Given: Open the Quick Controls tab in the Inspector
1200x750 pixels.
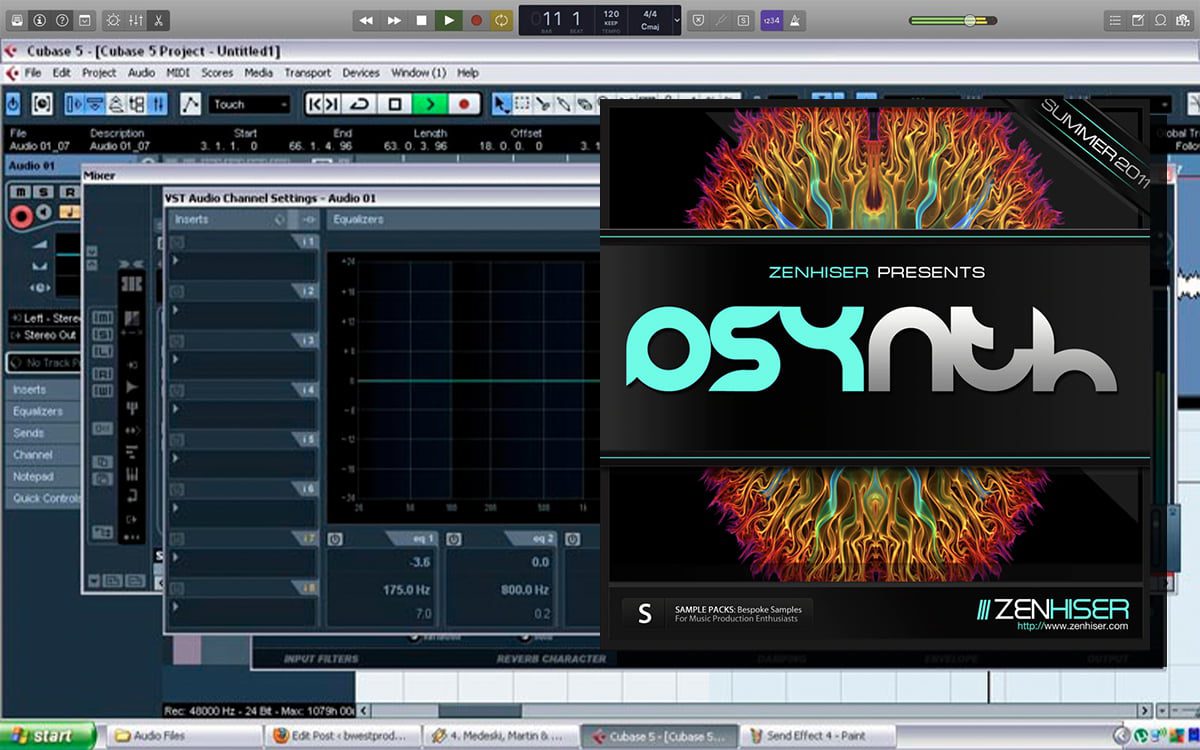Looking at the screenshot, I should (x=42, y=498).
